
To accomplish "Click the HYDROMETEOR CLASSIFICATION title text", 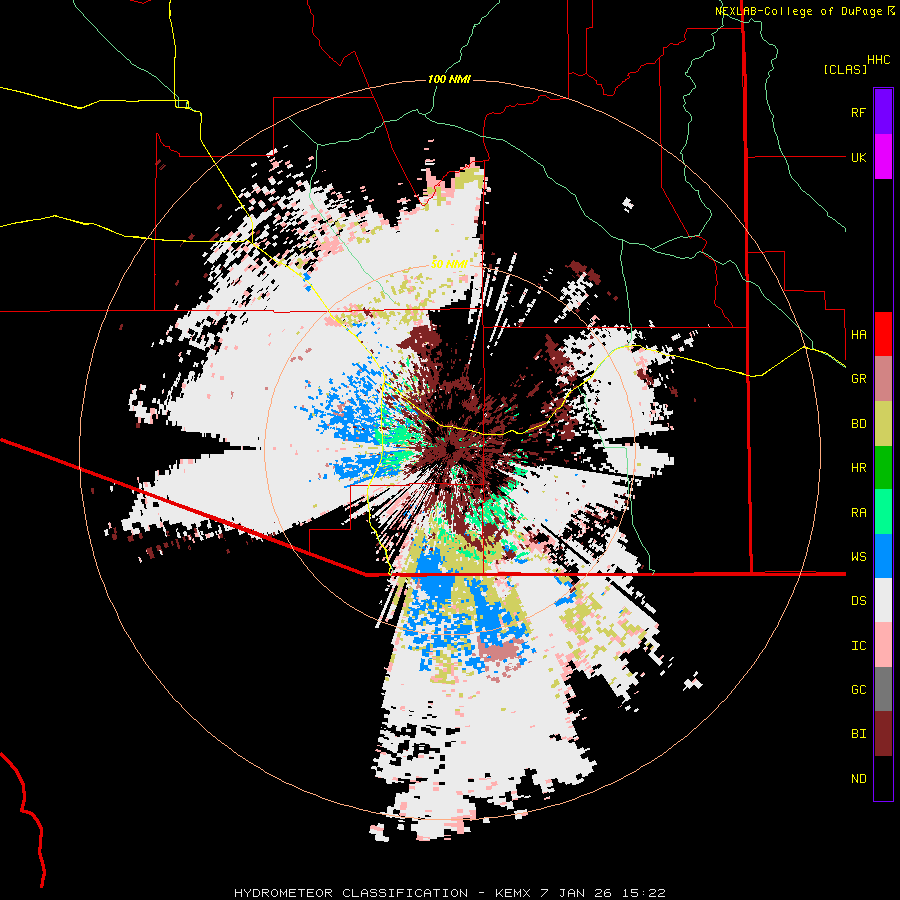I will 351,893.
